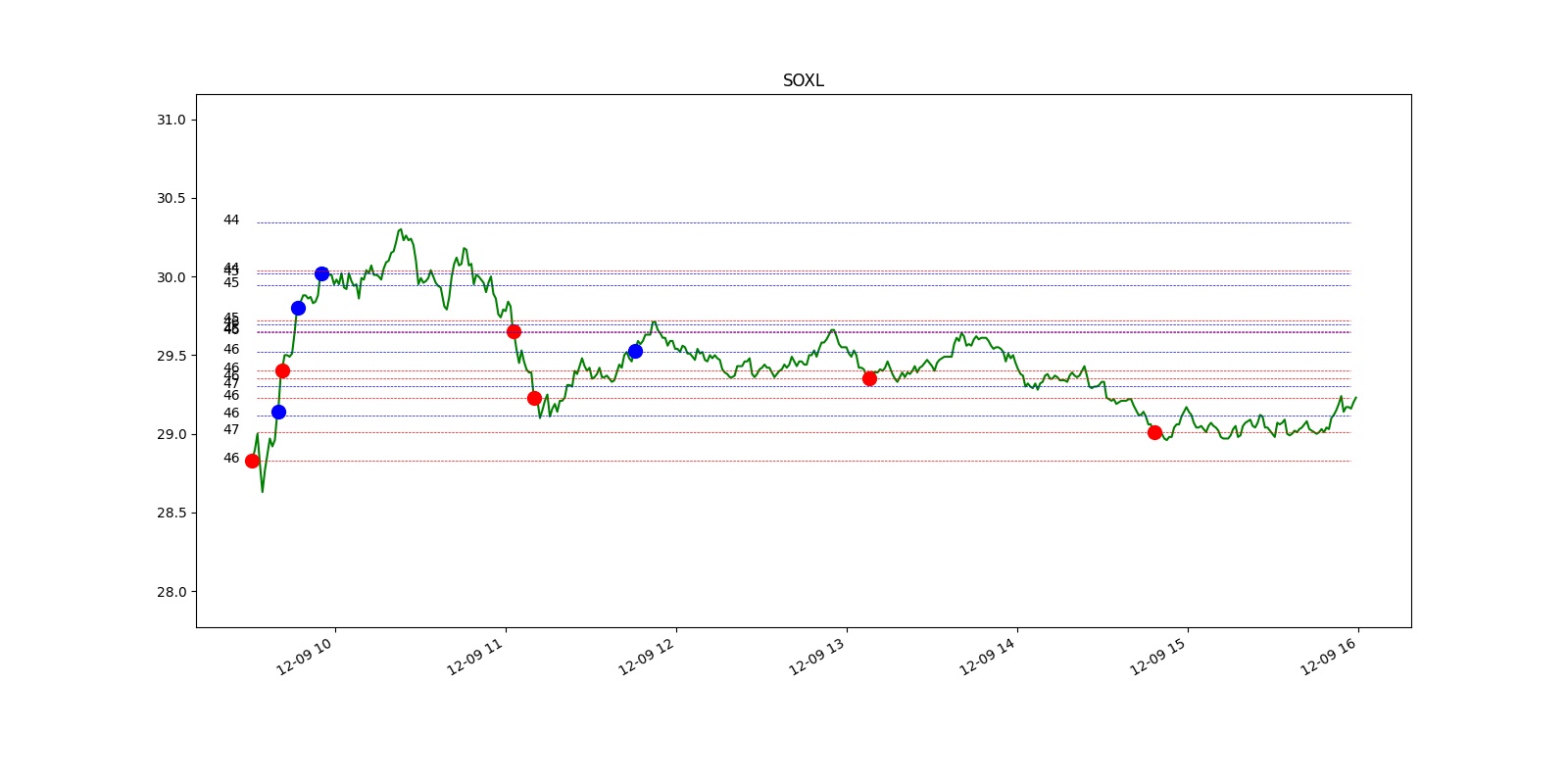Click the y-axis label 30.0
This screenshot has width=1568, height=784.
(x=171, y=277)
